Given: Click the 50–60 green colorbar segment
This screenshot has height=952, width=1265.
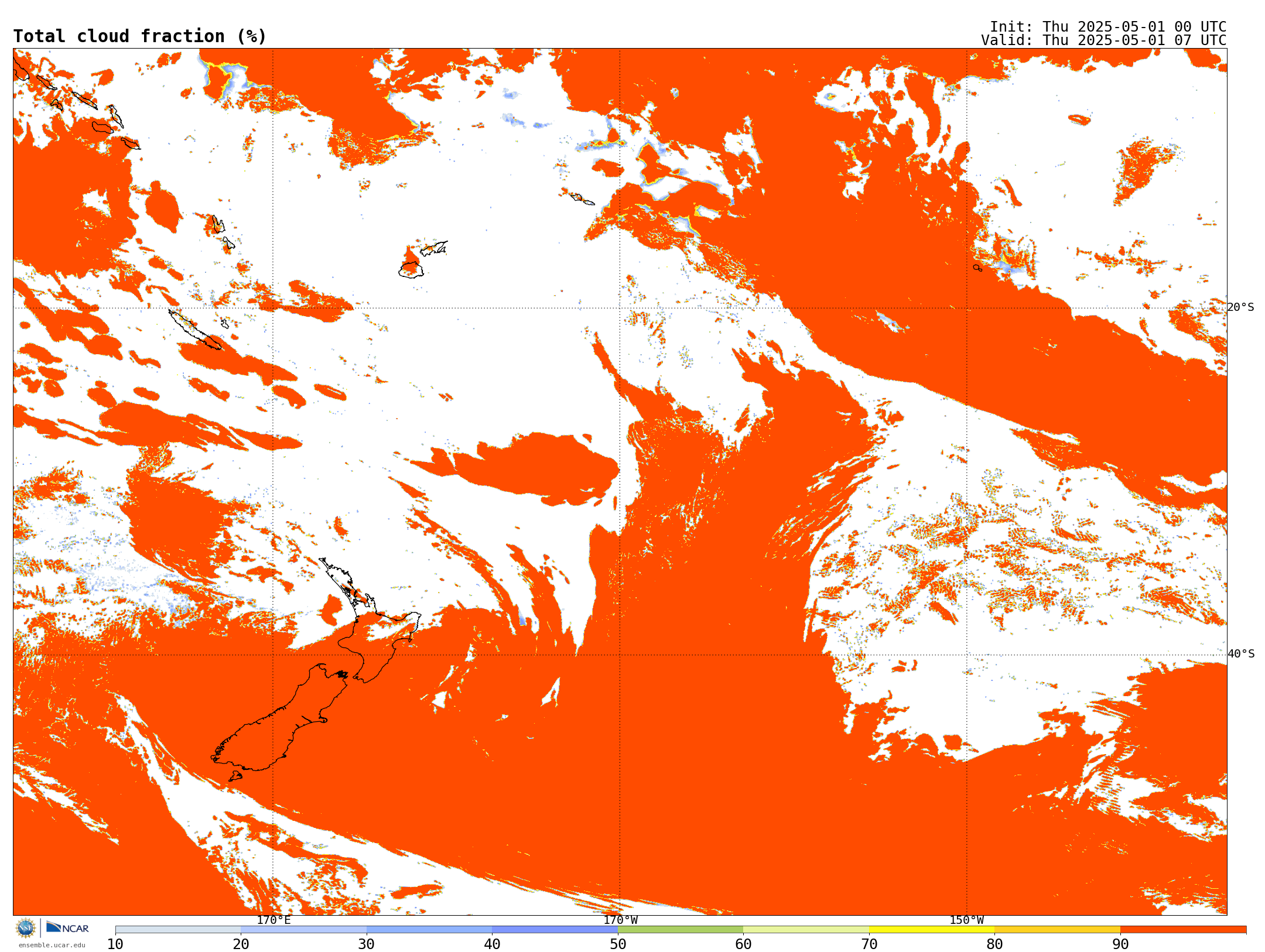Looking at the screenshot, I should coord(681,930).
